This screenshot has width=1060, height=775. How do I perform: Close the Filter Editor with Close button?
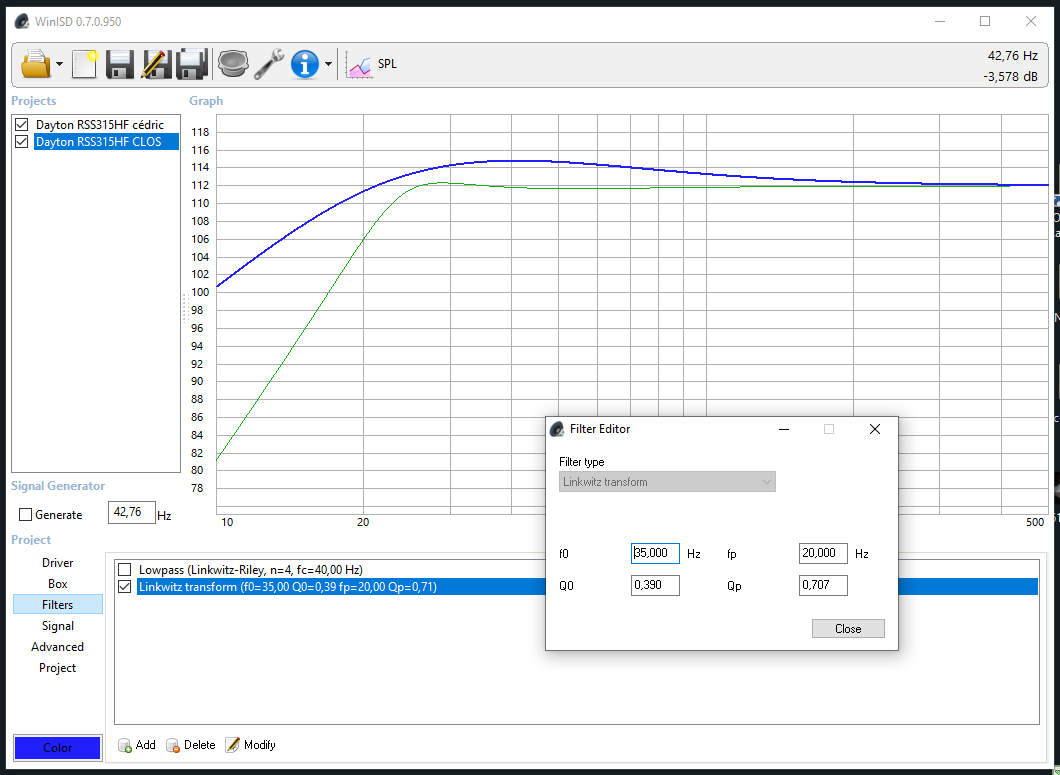click(x=848, y=629)
